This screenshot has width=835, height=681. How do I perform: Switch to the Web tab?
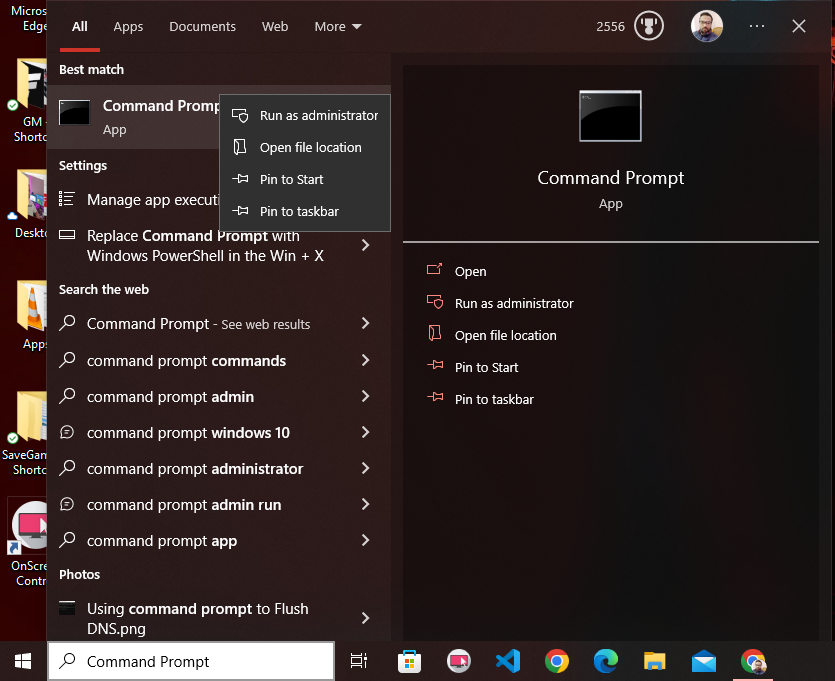pos(275,27)
